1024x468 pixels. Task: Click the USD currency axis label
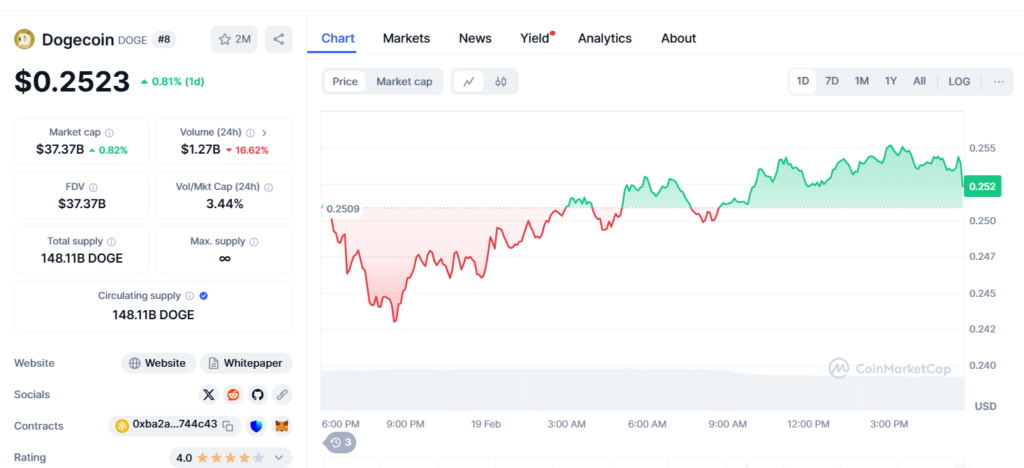(x=985, y=406)
